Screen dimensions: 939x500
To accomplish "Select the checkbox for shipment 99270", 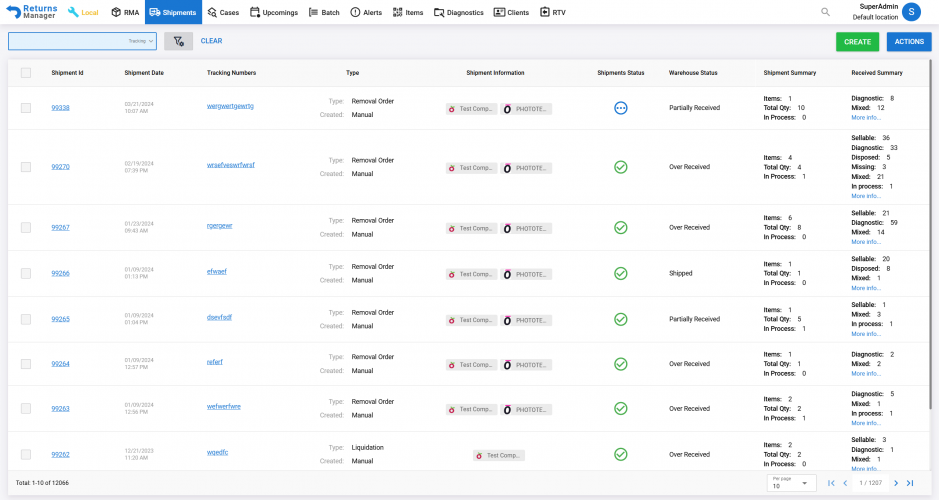I will click(x=26, y=167).
